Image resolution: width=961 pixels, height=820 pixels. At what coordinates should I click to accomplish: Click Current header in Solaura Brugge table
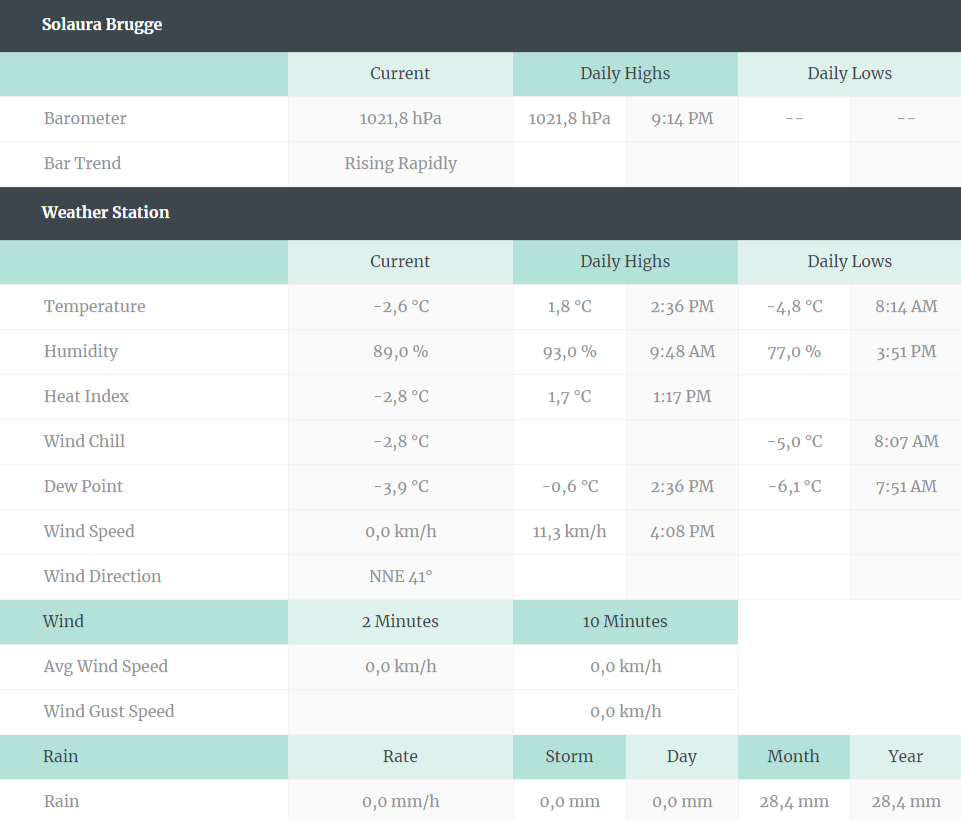(400, 74)
